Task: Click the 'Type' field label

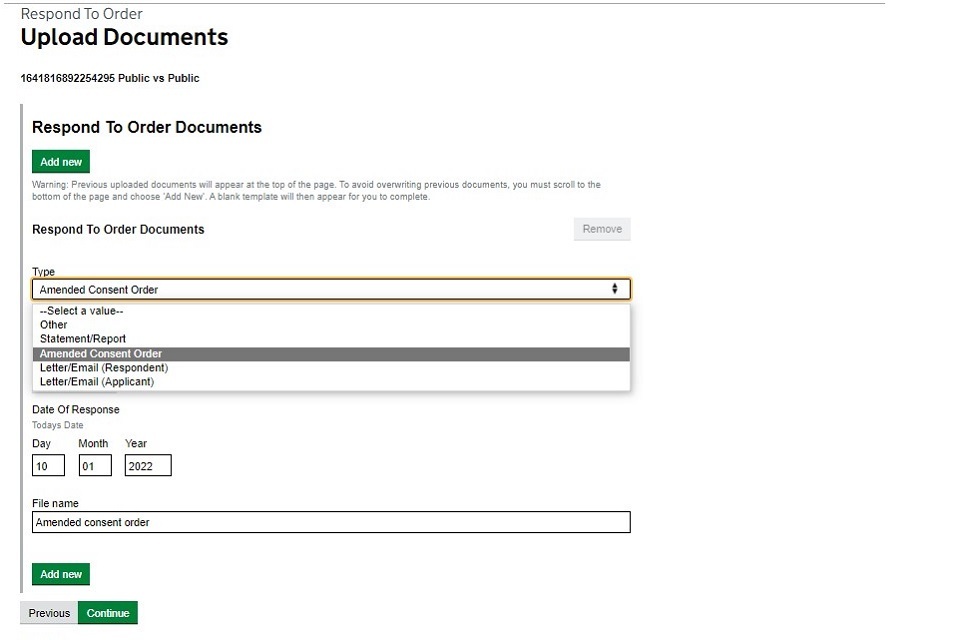Action: 43,272
